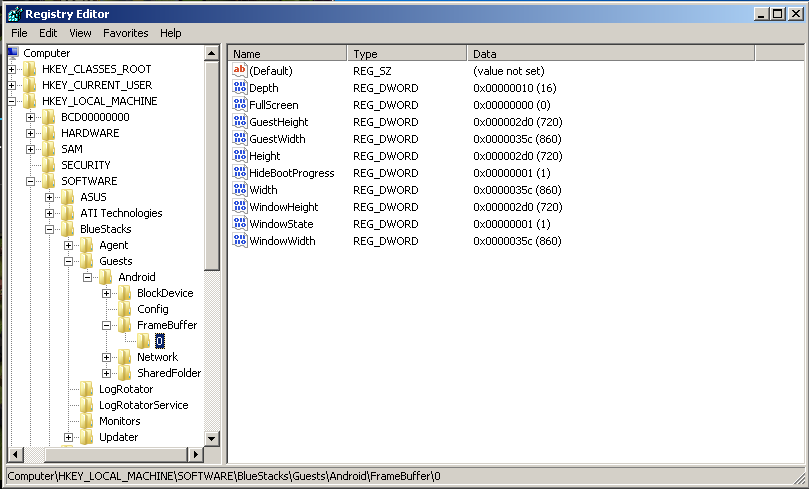The height and width of the screenshot is (489, 809).
Task: Expand the Agent key
Action: 69,245
